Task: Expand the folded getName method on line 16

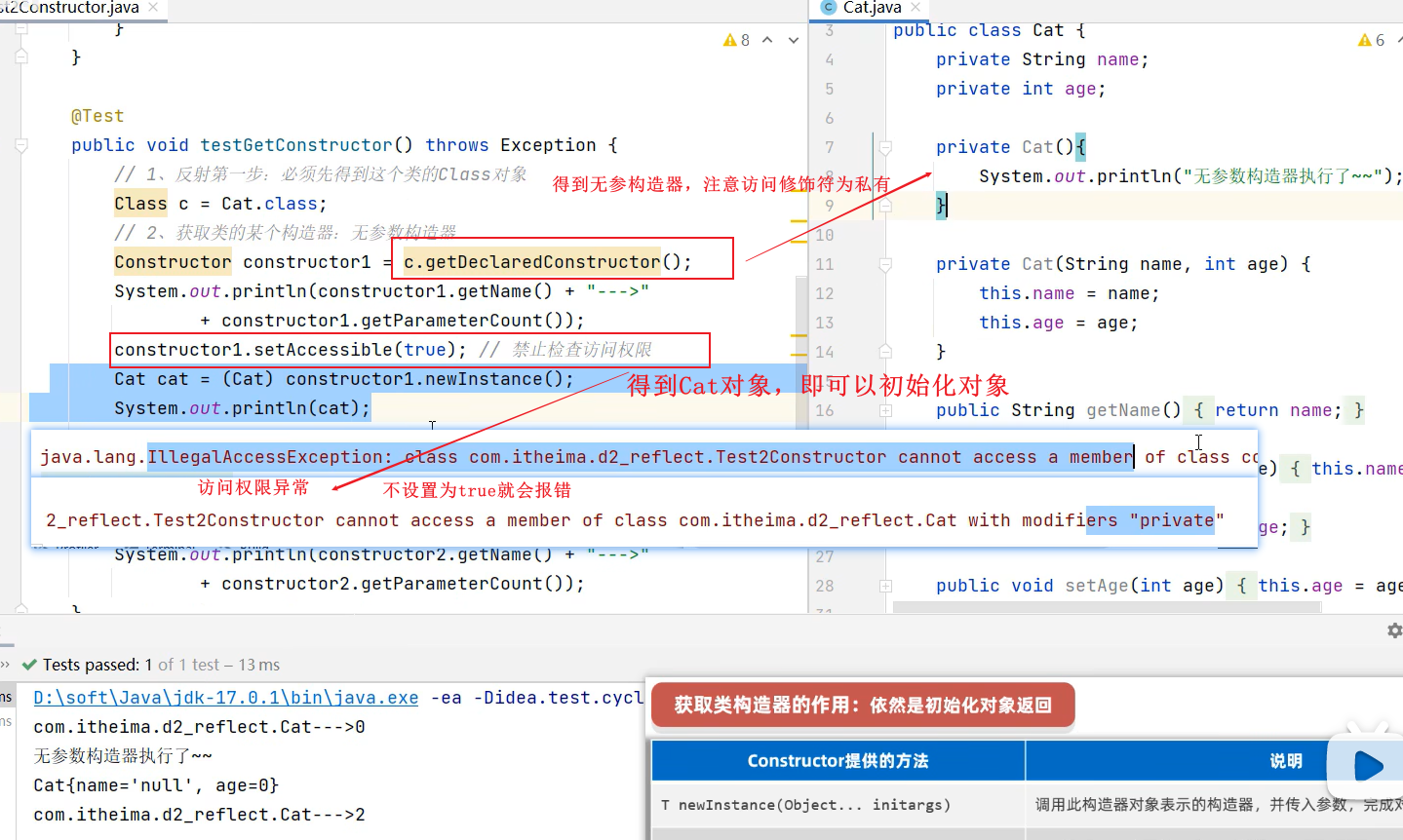Action: [885, 411]
